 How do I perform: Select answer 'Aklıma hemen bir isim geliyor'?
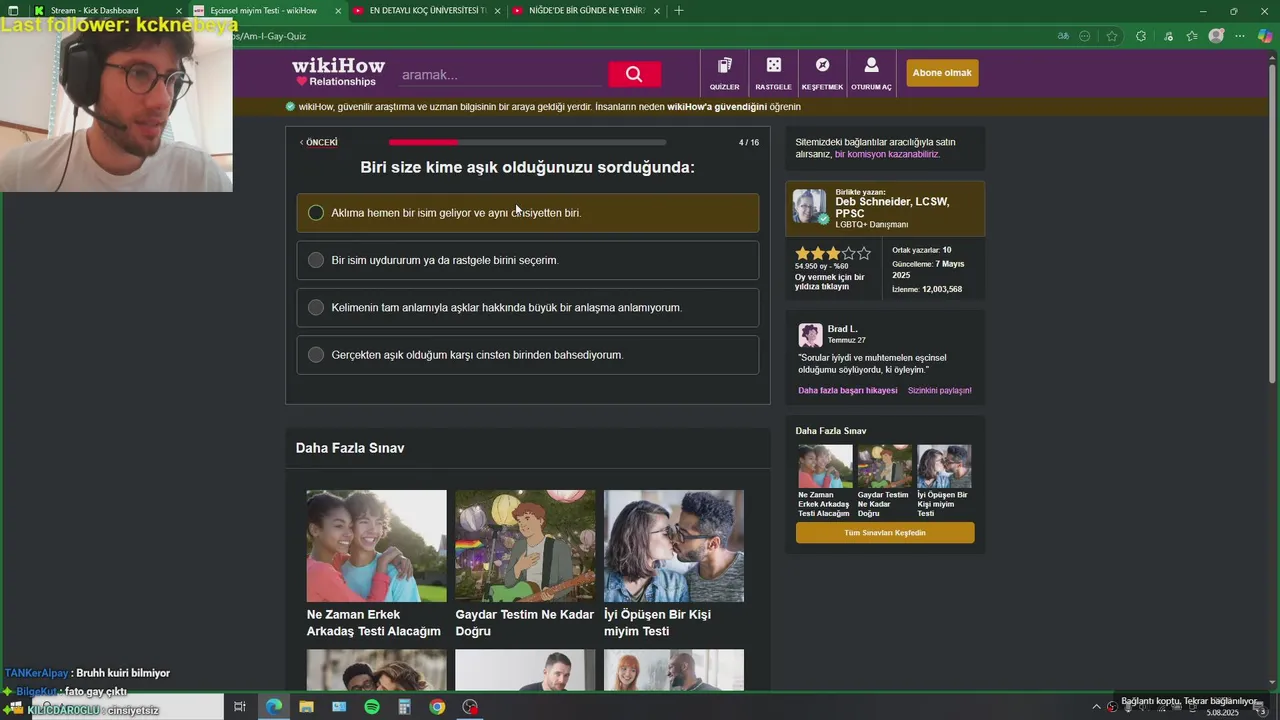pos(527,213)
